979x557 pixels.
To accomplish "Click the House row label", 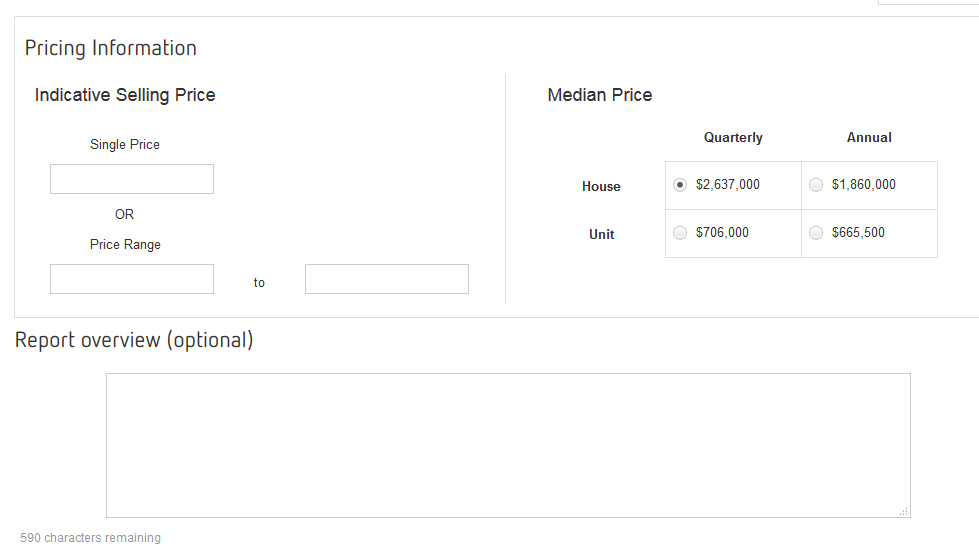I will (601, 187).
